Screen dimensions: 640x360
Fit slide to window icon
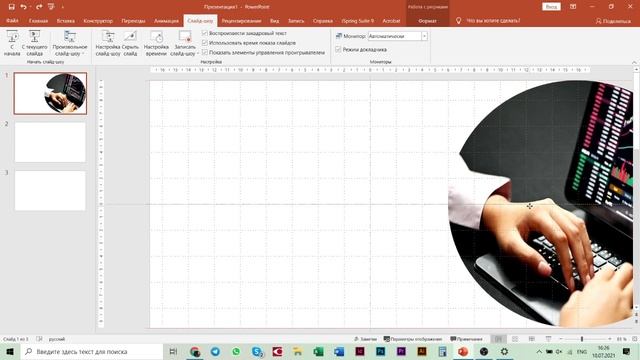[634, 339]
